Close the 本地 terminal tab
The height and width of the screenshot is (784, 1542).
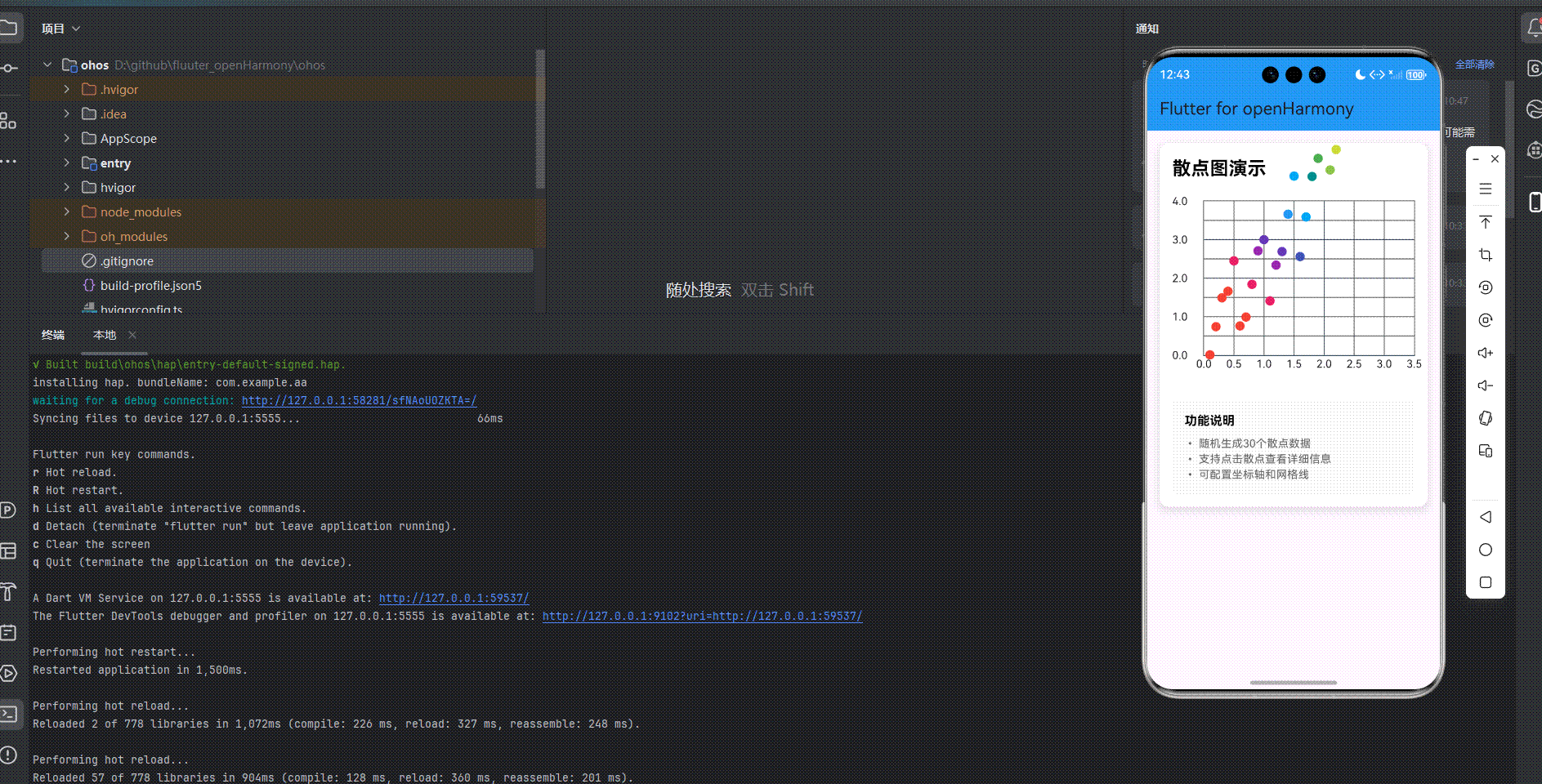pos(132,335)
